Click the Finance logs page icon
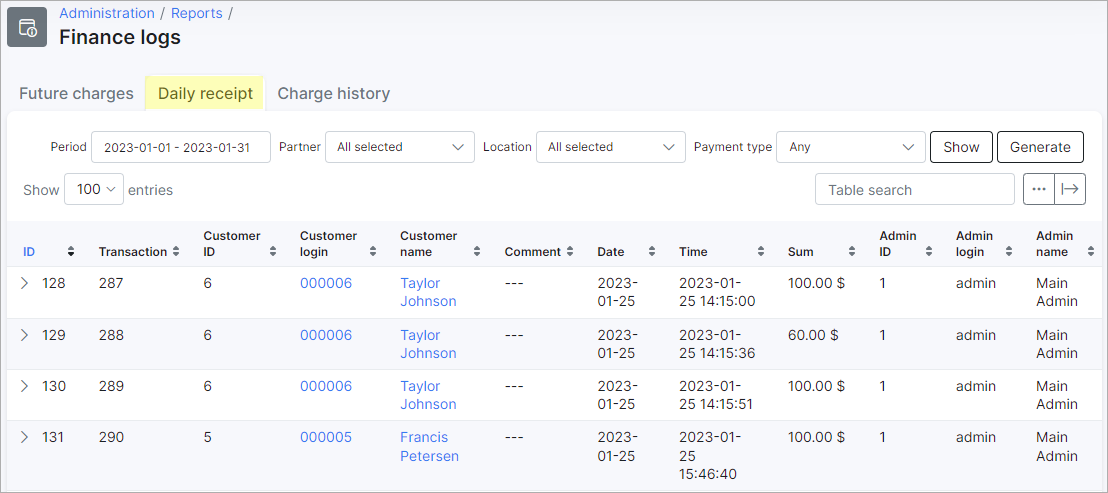 pos(27,28)
